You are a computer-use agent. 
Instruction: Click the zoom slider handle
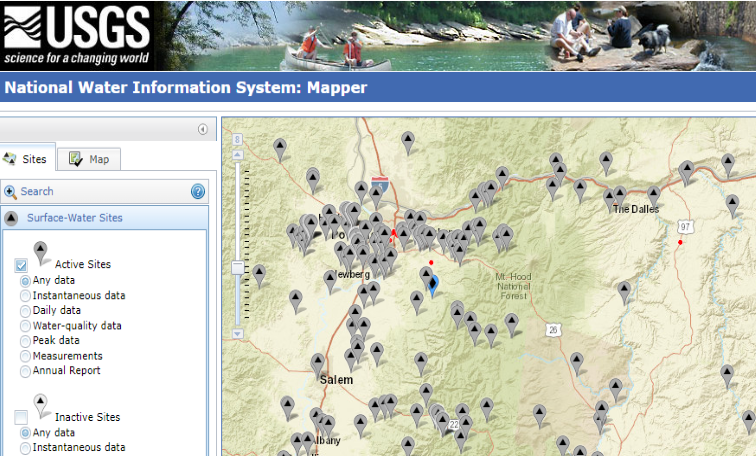pos(238,268)
